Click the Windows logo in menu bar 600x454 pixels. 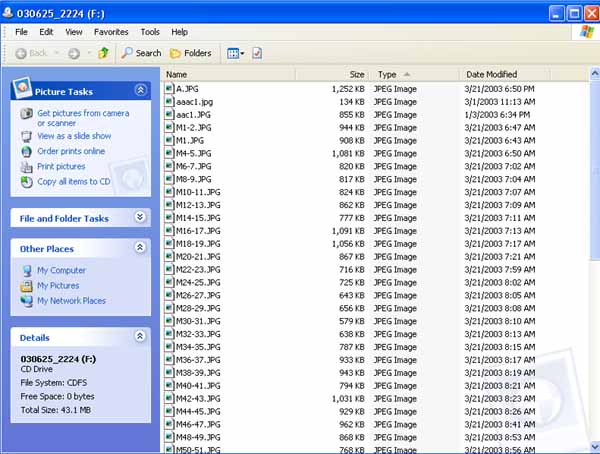click(587, 32)
